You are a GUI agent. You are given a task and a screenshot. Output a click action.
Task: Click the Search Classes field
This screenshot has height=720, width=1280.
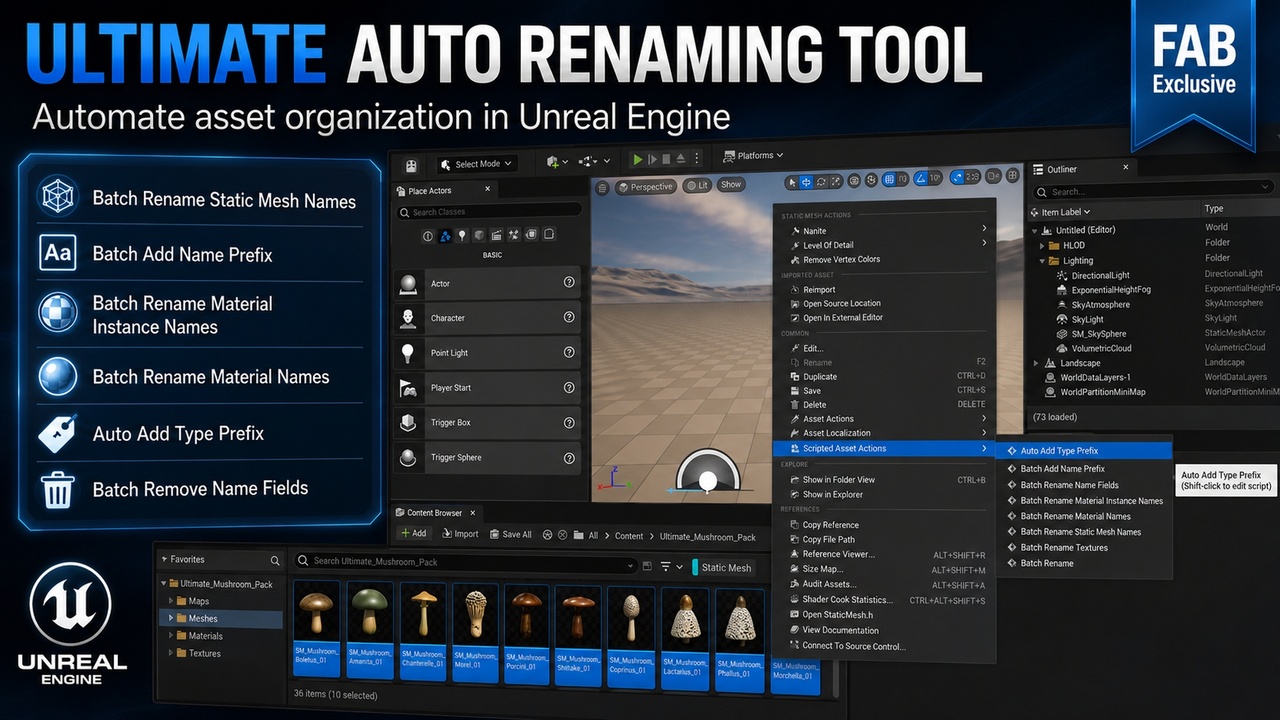tap(488, 212)
